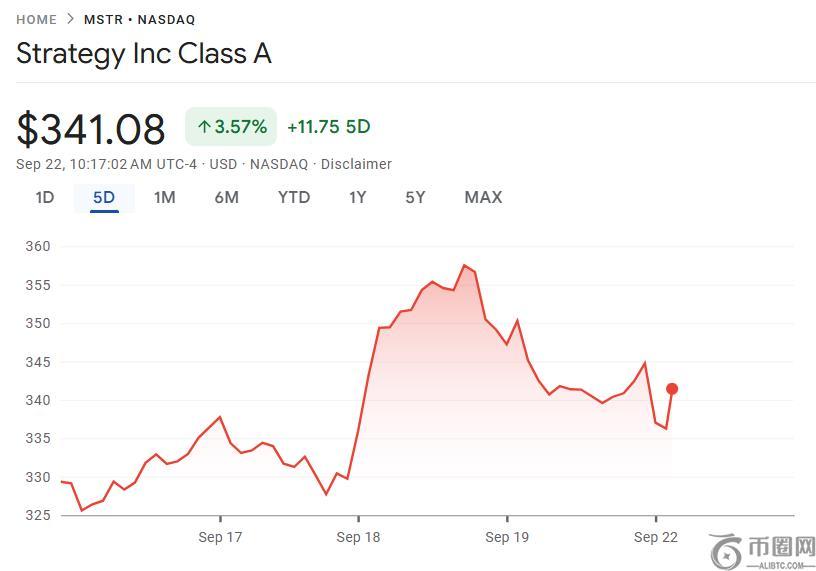
Task: Select the 1D time range tab
Action: click(x=45, y=197)
